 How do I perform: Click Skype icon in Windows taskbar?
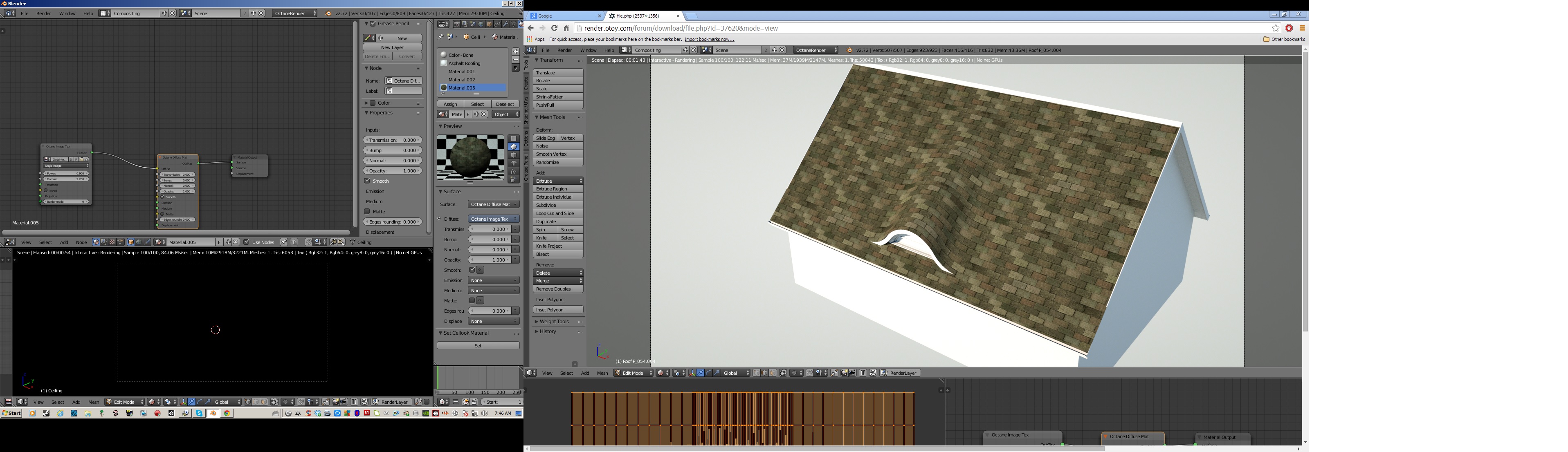tap(199, 414)
